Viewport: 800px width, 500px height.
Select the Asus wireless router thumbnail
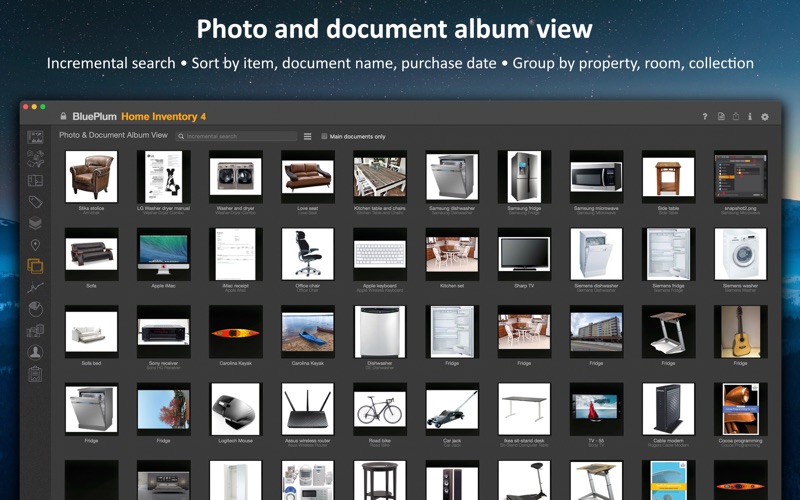[308, 409]
